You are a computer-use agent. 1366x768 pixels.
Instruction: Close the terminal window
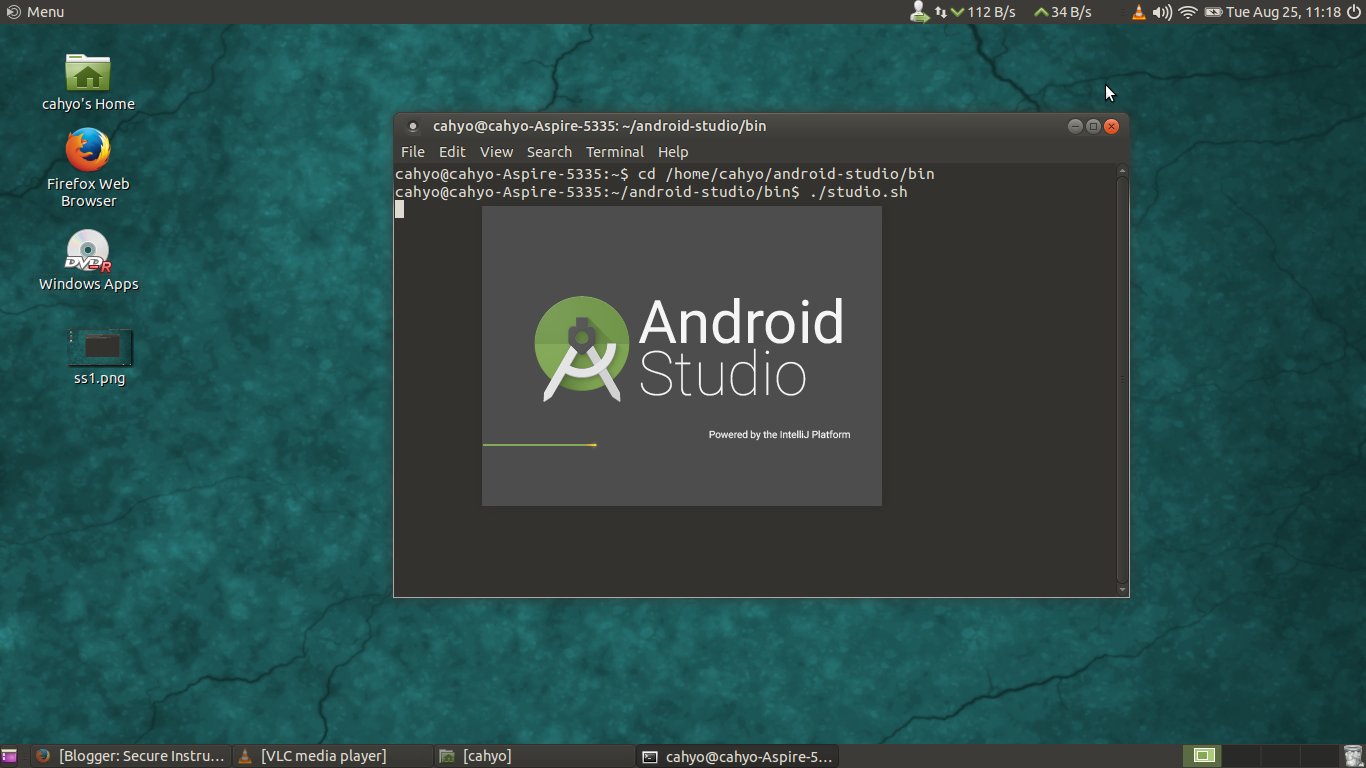1111,126
